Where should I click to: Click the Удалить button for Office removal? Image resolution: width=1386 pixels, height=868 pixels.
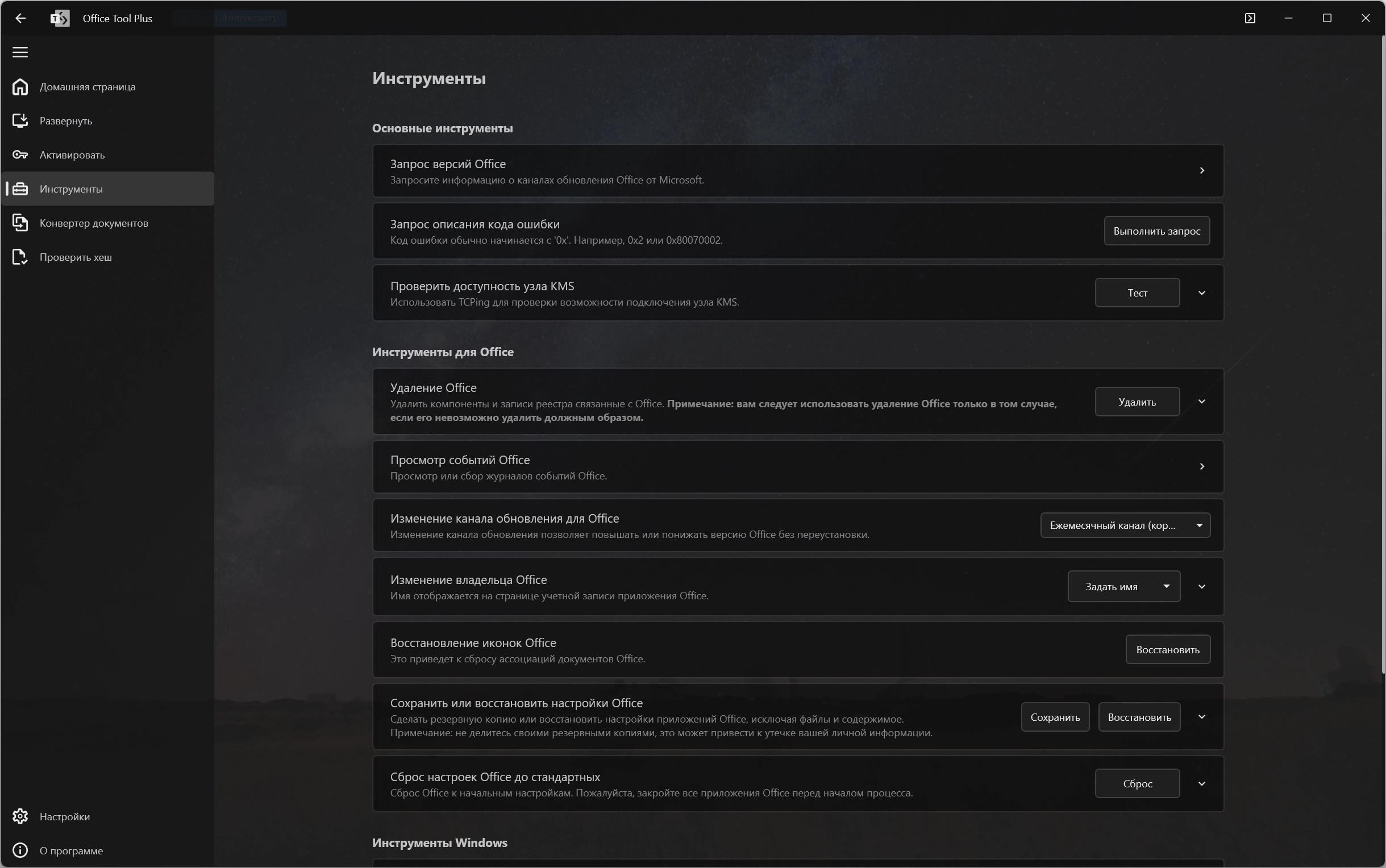(1137, 402)
